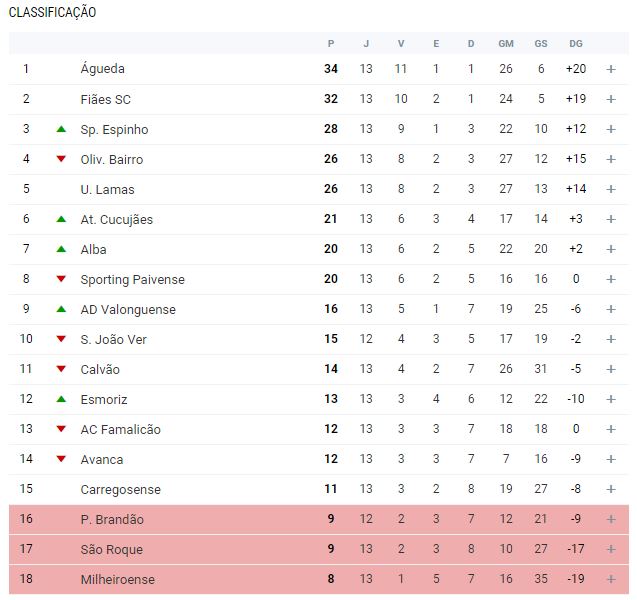Screen dimensions: 637x600
Task: Click the green up arrow beside Esmoriz
Action: click(x=61, y=399)
